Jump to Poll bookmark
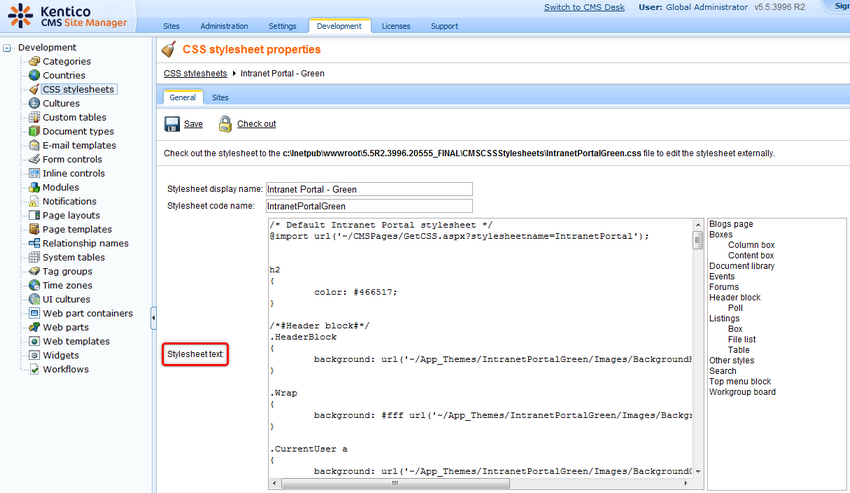 (x=735, y=308)
